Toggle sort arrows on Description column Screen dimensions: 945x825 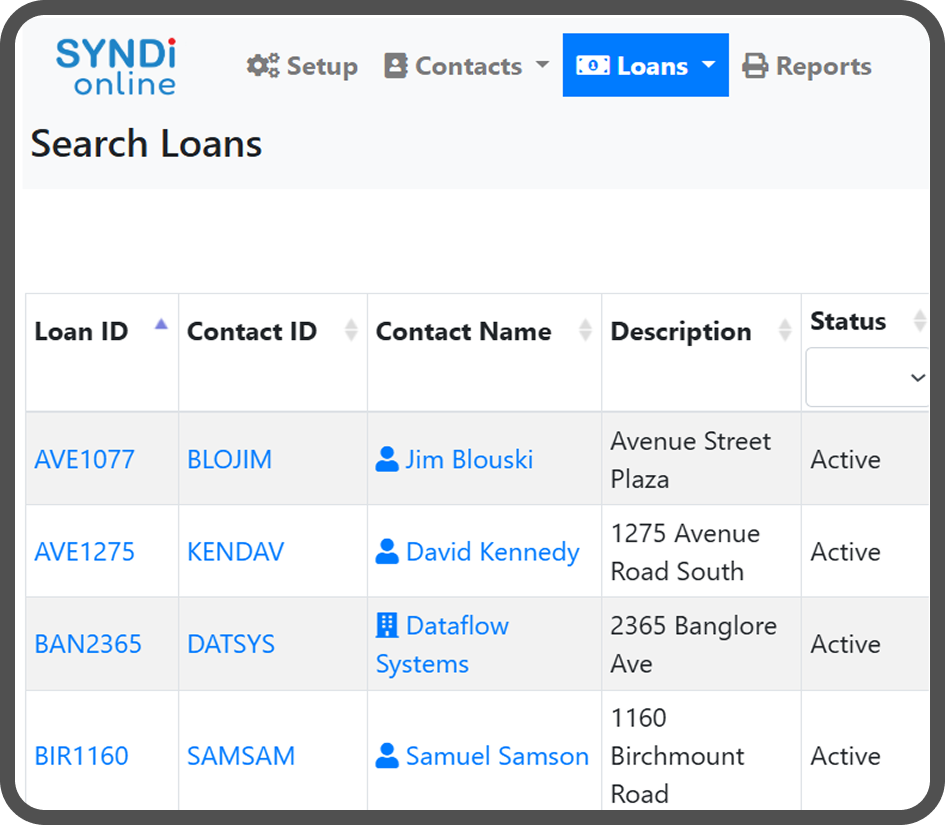pos(785,331)
